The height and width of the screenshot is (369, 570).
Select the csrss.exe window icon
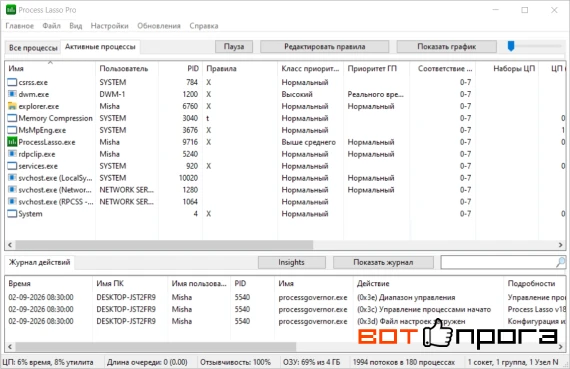click(12, 82)
